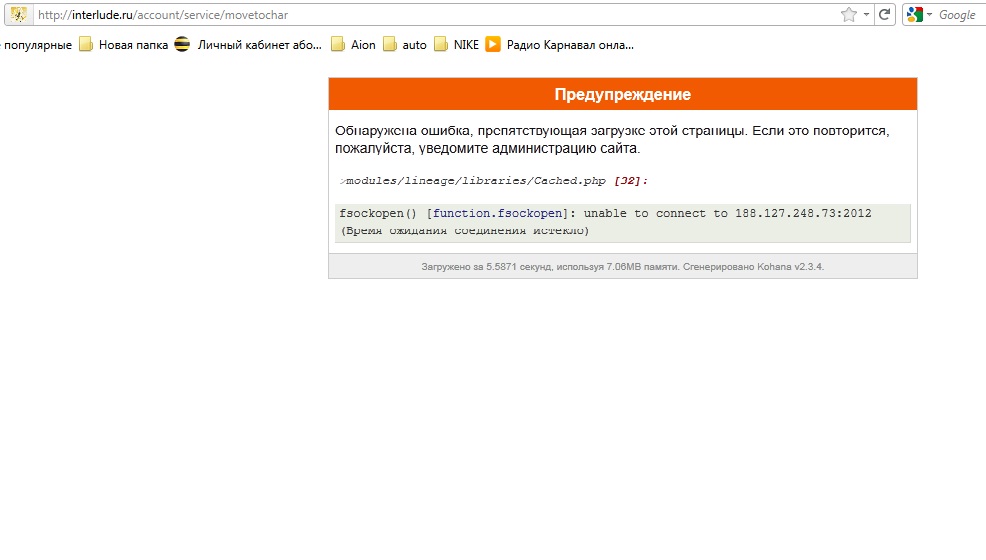
Task: Click the orange play icon for Радио Карнавал
Action: [493, 45]
